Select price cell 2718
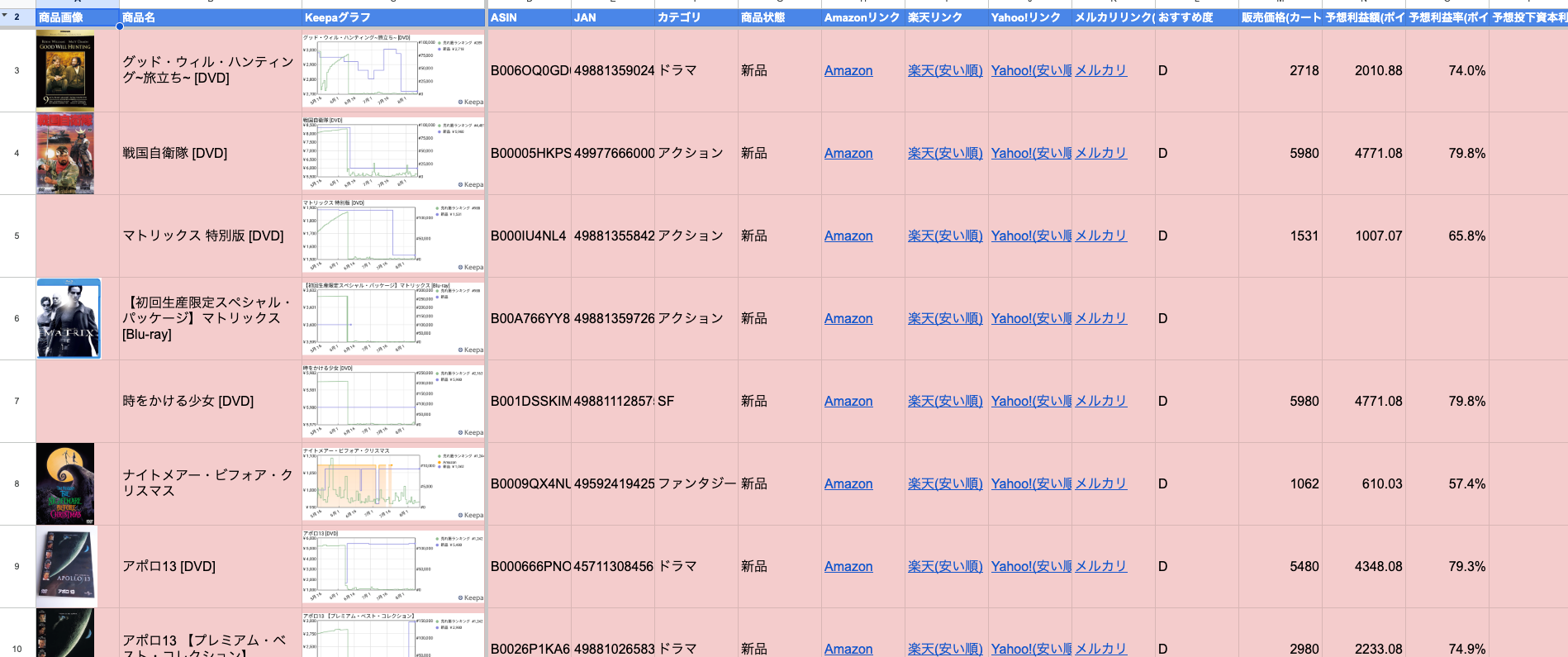 (x=1281, y=71)
